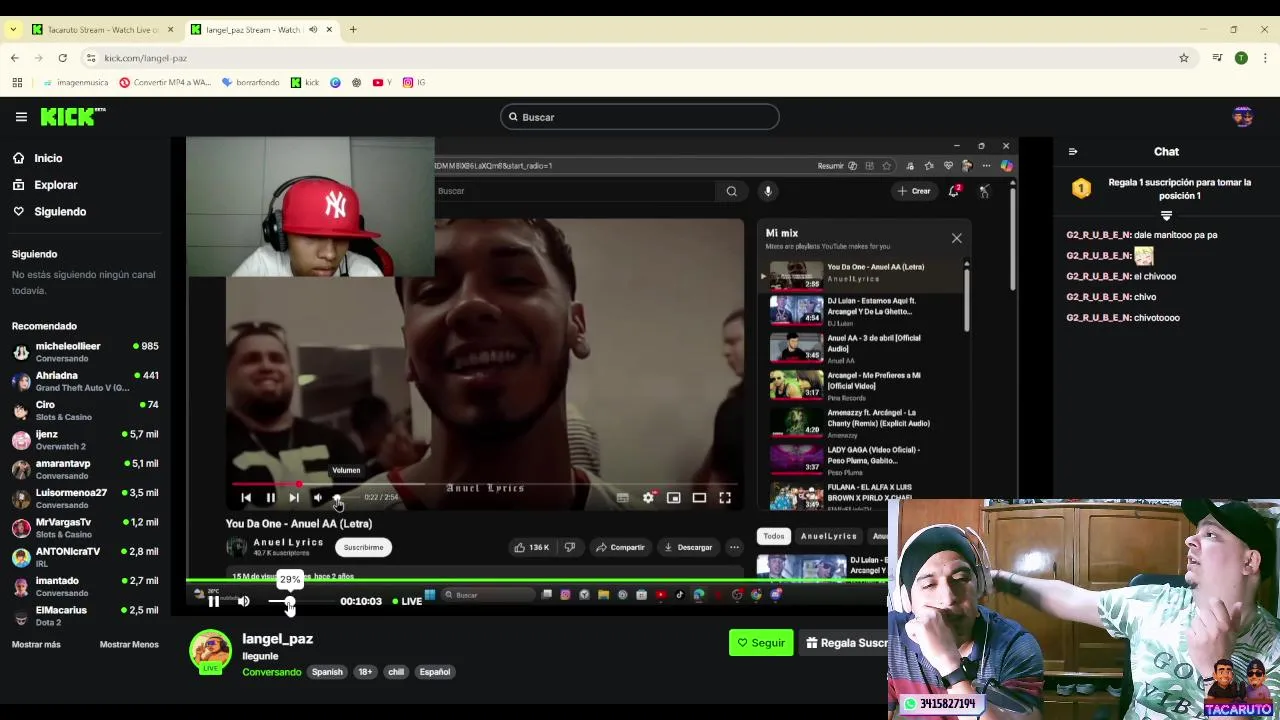Close the langel_paz Stream tab
Viewport: 1280px width, 720px height.
[329, 29]
